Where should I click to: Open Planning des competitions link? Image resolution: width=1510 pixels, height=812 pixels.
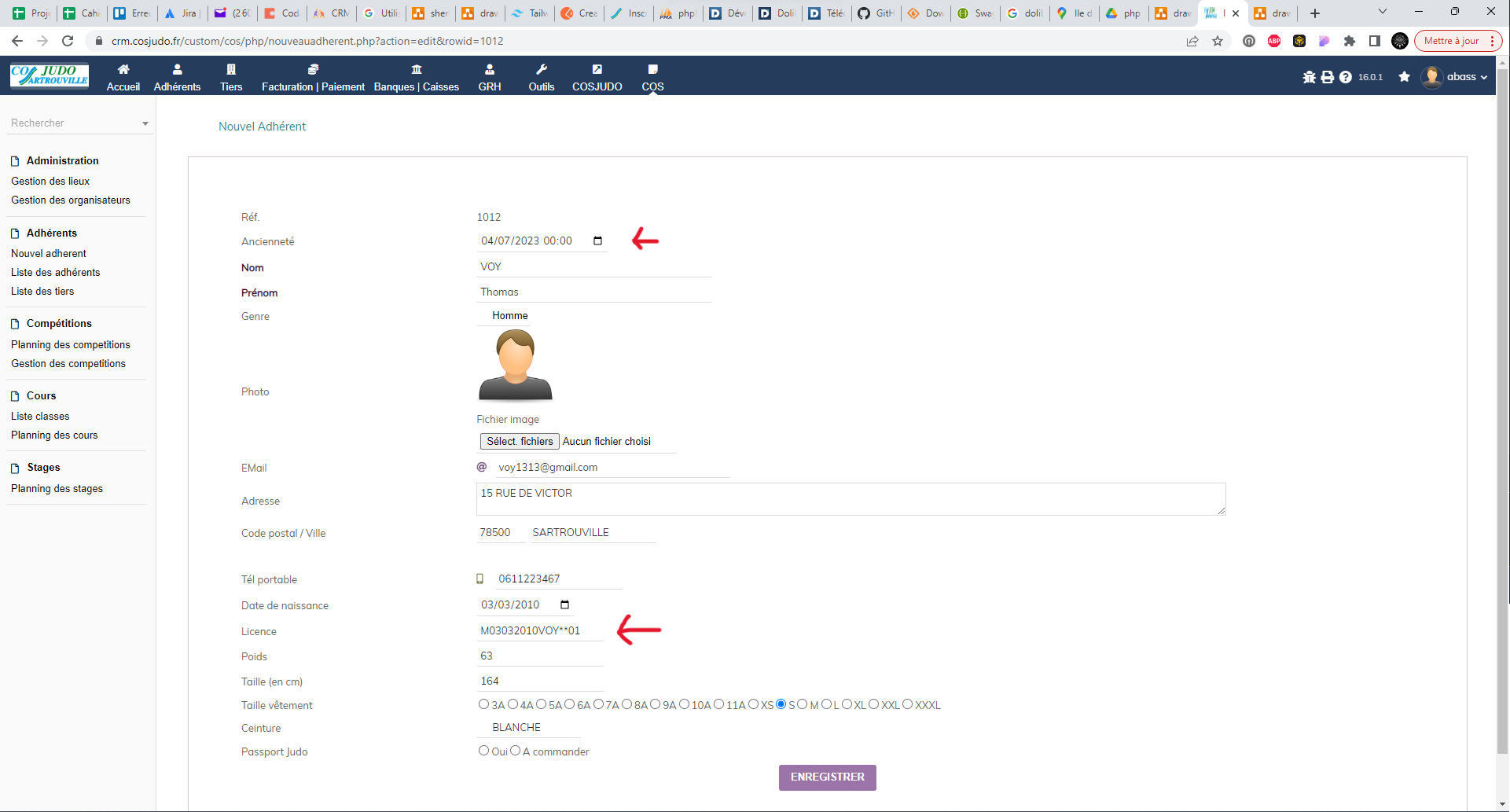[x=71, y=344]
